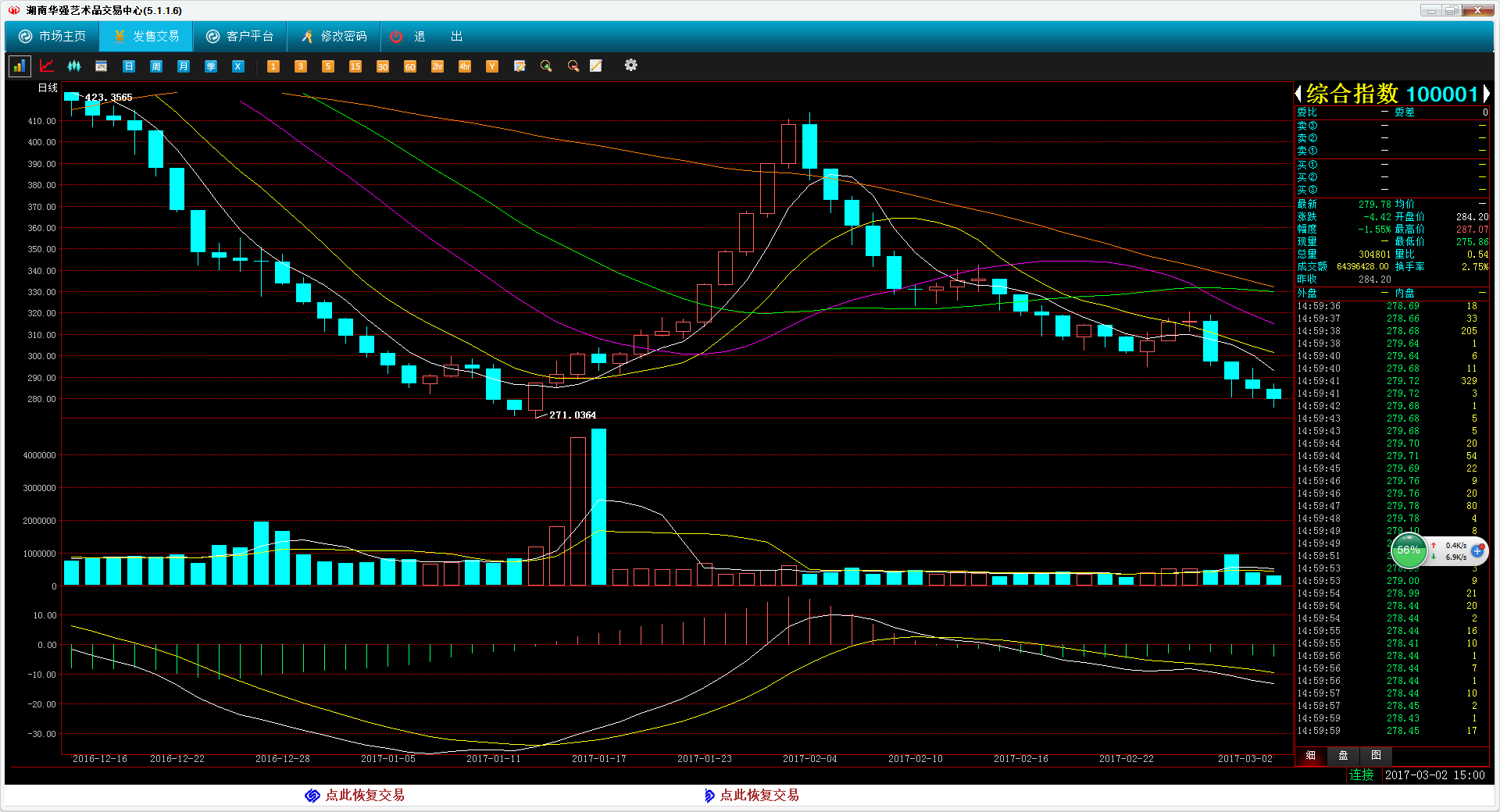Click the zoom out magnifier icon
The image size is (1500, 812).
click(573, 66)
